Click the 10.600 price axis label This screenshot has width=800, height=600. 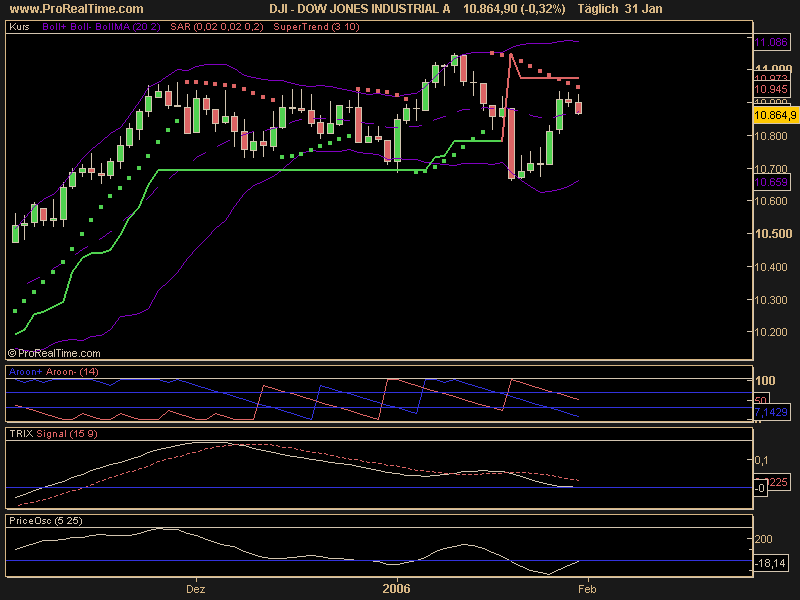coord(771,201)
